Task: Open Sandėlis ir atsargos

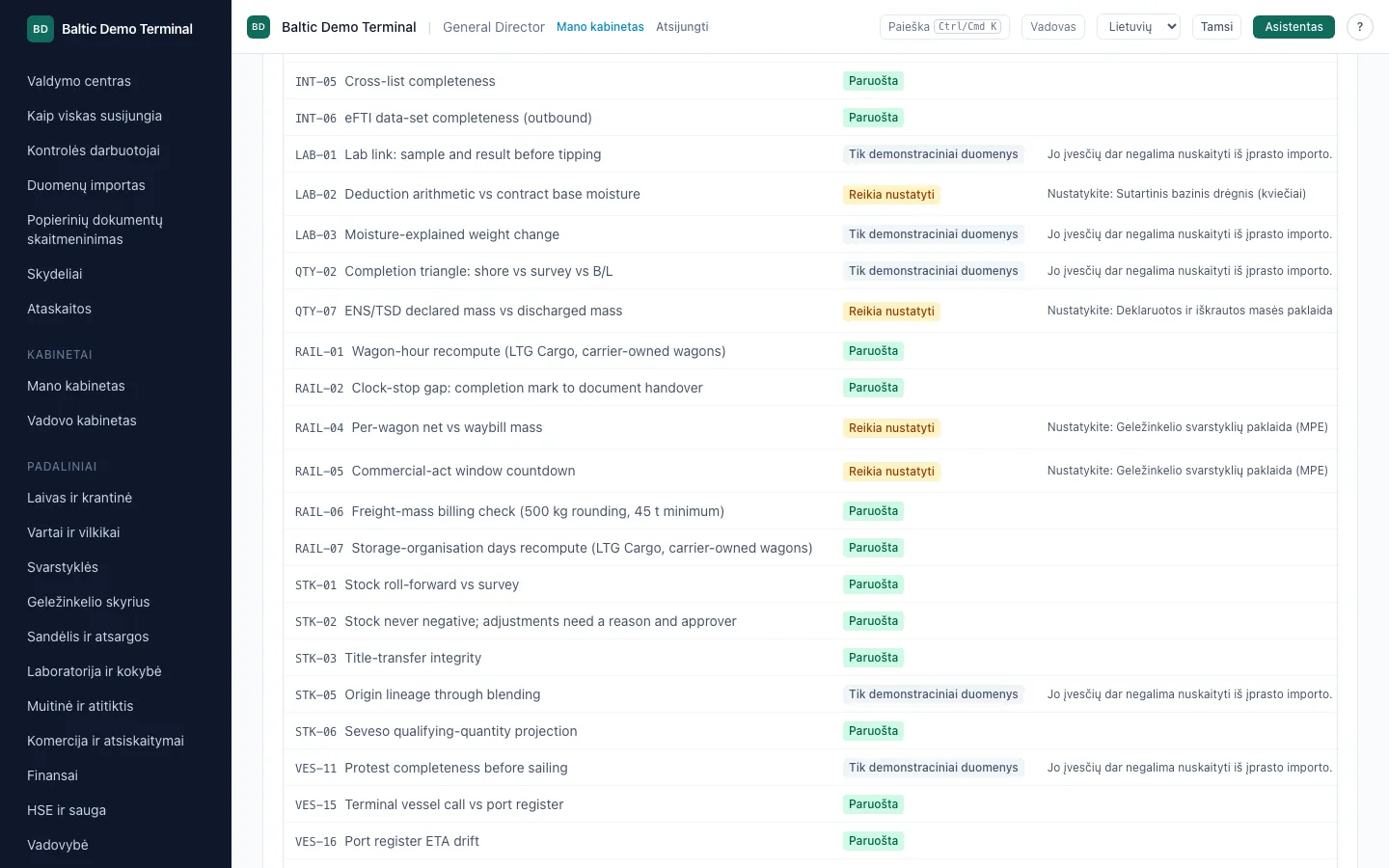Action: pyautogui.click(x=88, y=637)
